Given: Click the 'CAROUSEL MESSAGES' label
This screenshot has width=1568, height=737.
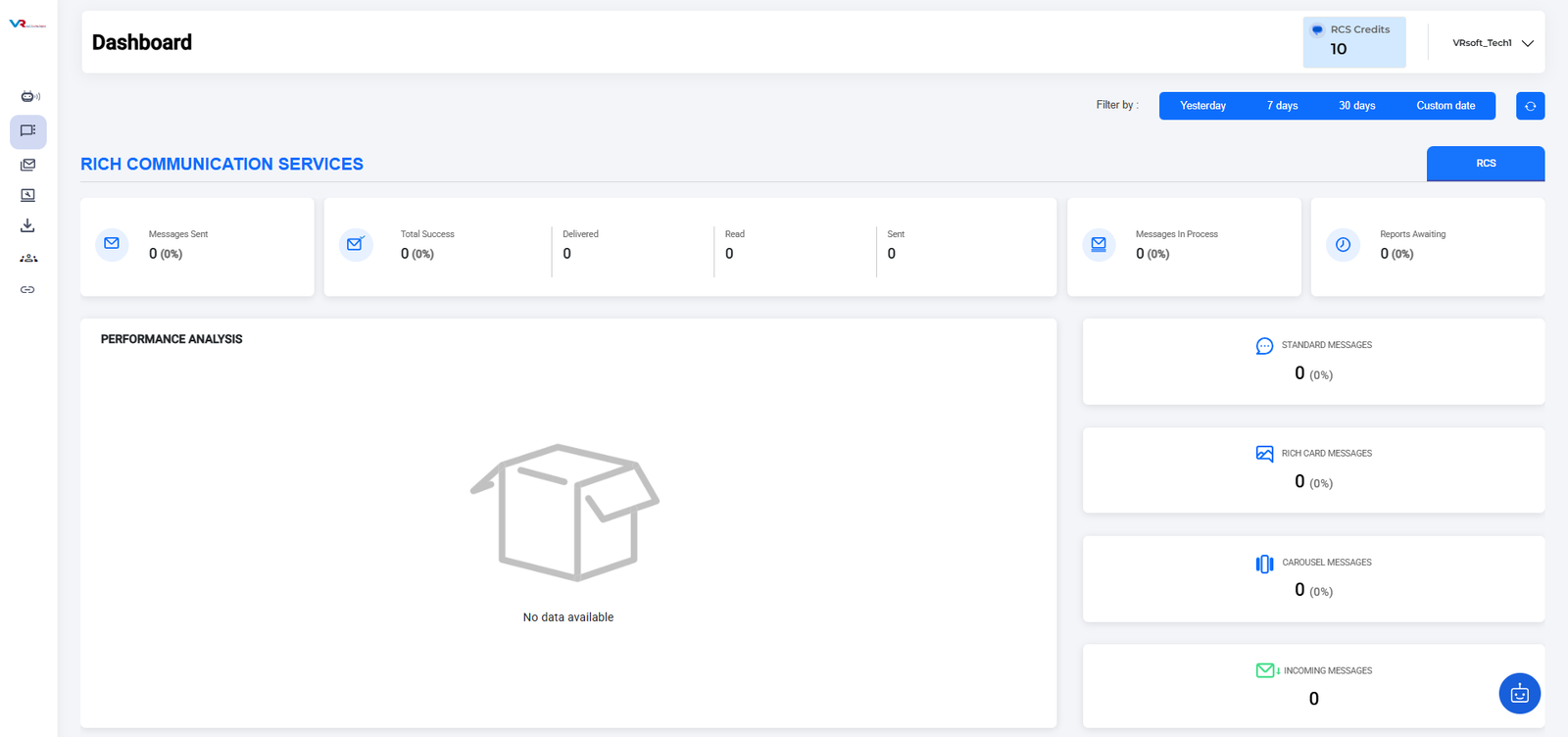Looking at the screenshot, I should (x=1327, y=563).
